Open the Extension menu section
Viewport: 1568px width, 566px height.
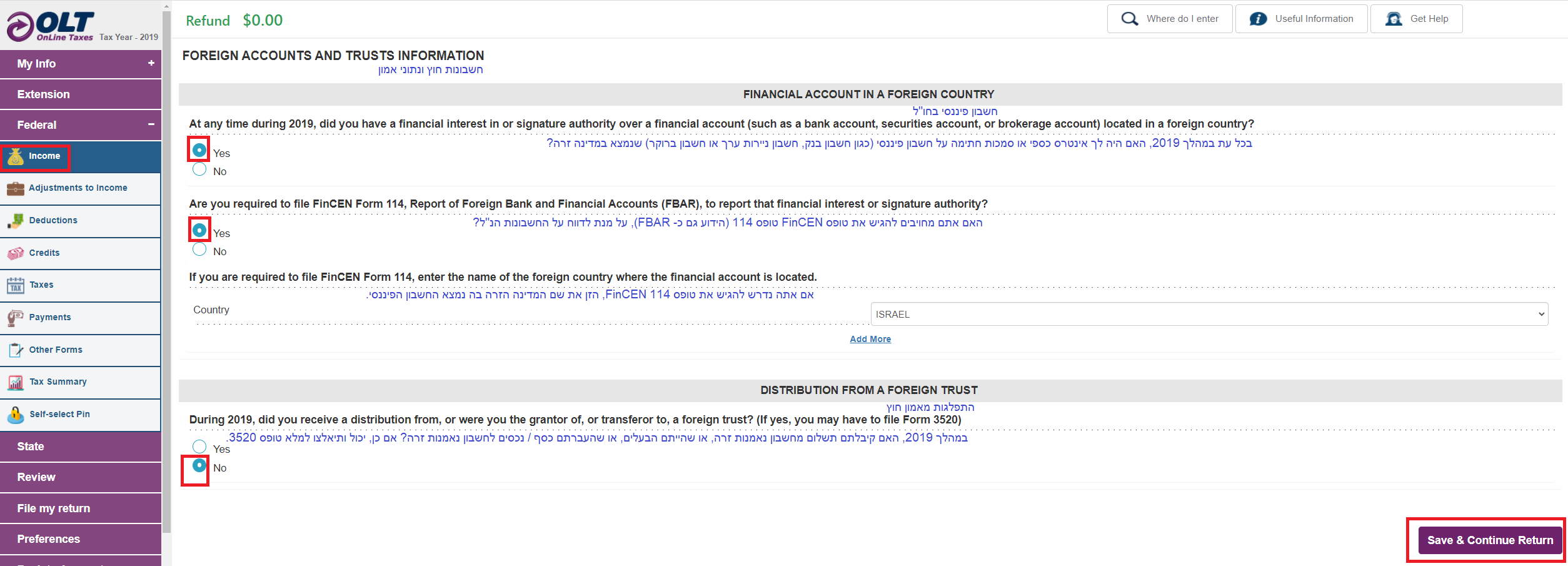(x=81, y=94)
